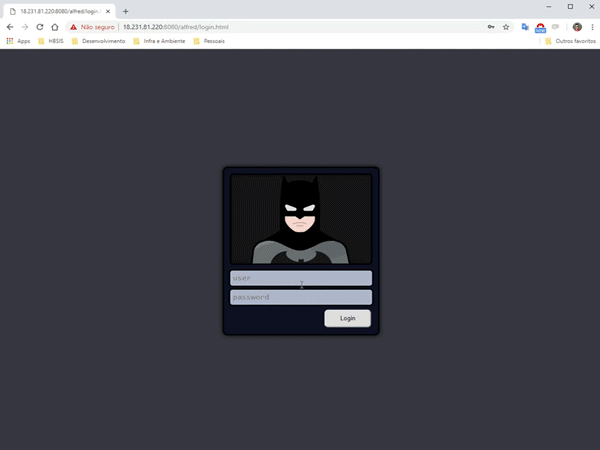Close the browser window
The height and width of the screenshot is (450, 600).
click(x=591, y=7)
